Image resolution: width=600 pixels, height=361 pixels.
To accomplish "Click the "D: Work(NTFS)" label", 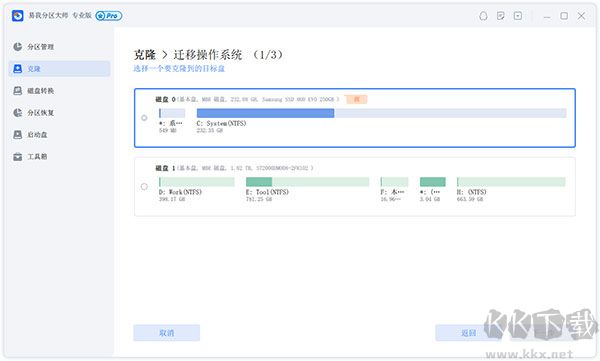I will pyautogui.click(x=180, y=192).
